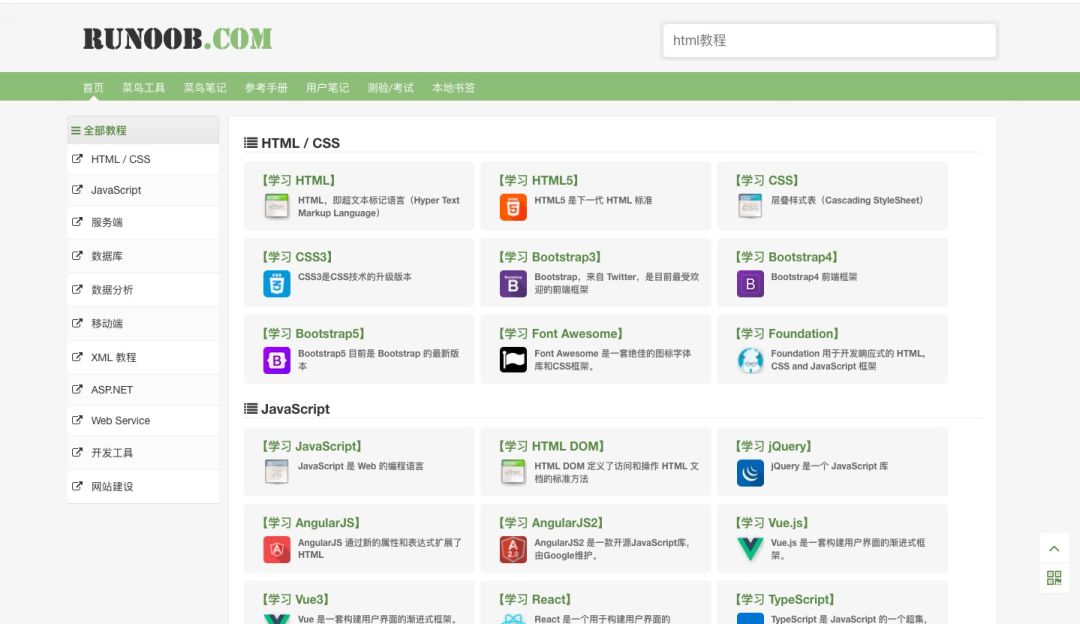Click the HTML / CSS section heading
This screenshot has width=1080, height=624.
[292, 143]
